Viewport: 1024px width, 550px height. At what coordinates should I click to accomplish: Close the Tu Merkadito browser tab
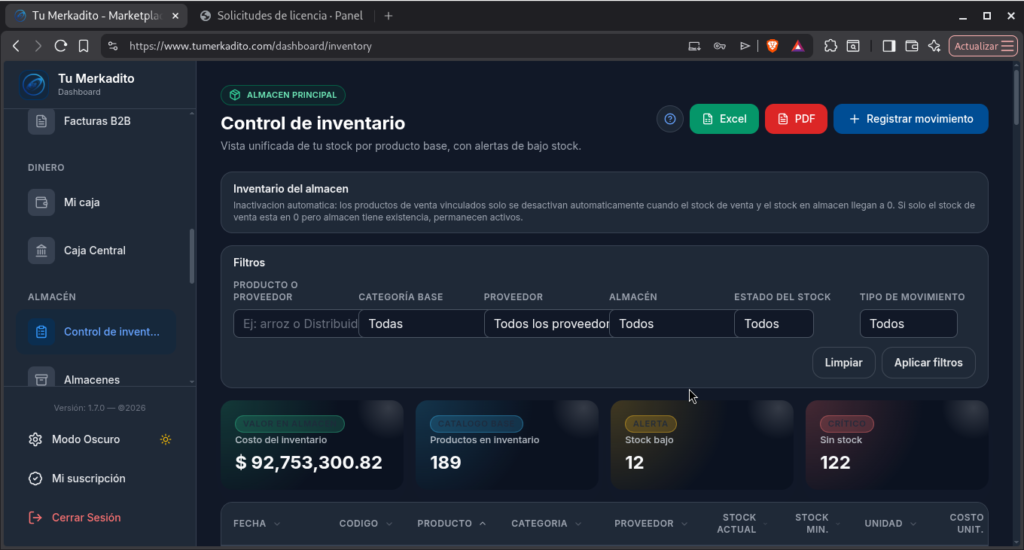(x=175, y=16)
